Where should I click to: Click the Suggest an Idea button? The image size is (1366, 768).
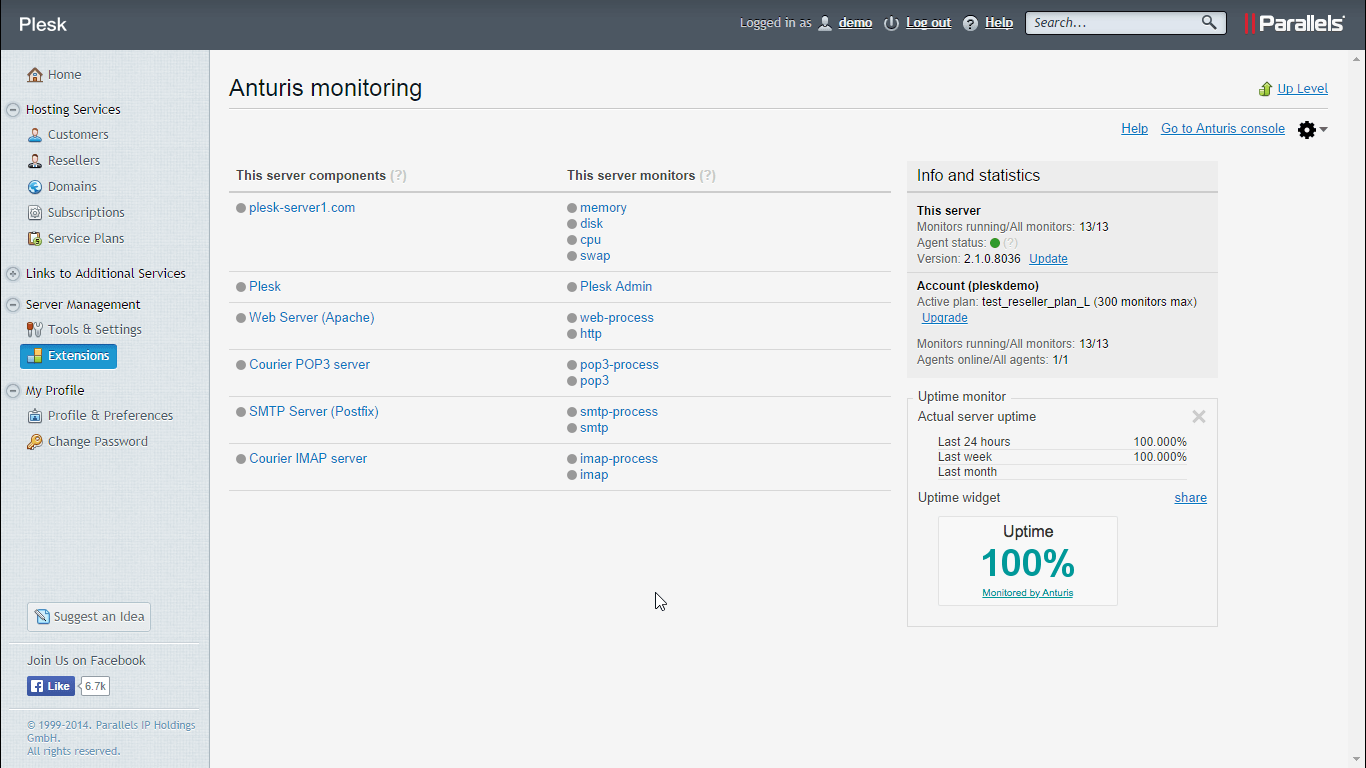89,617
